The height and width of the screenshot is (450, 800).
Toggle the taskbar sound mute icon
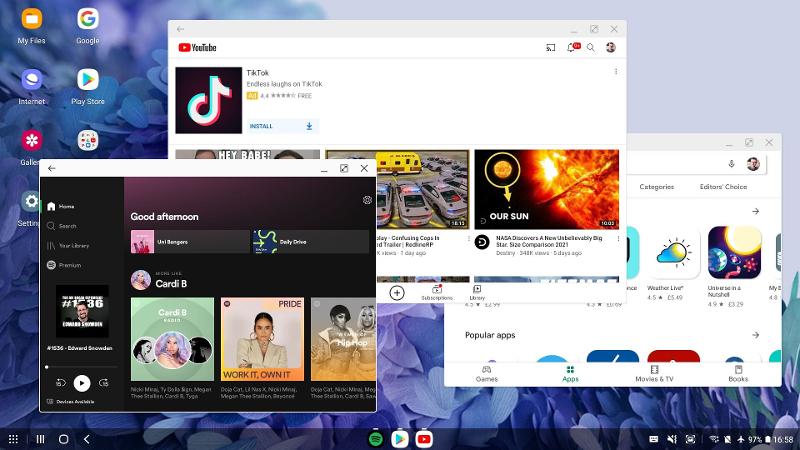point(672,439)
